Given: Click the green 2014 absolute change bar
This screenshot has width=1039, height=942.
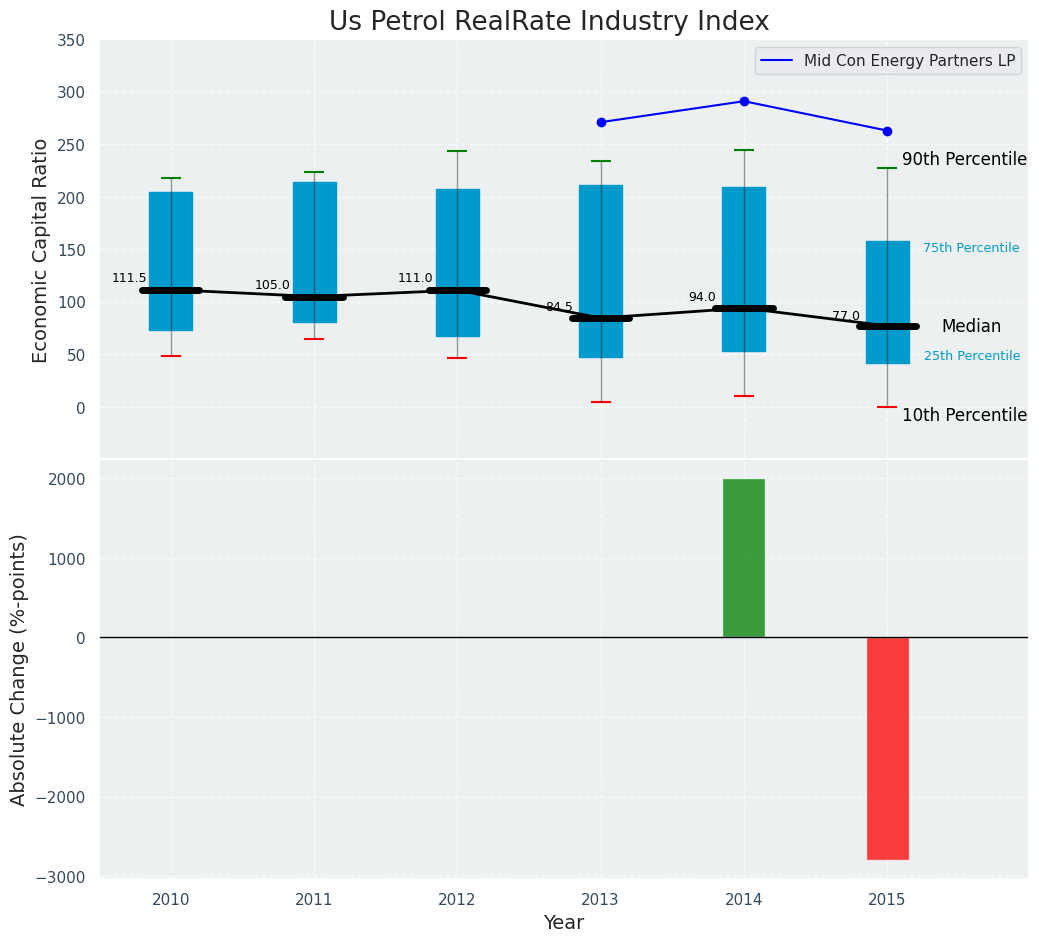Looking at the screenshot, I should click(x=744, y=558).
